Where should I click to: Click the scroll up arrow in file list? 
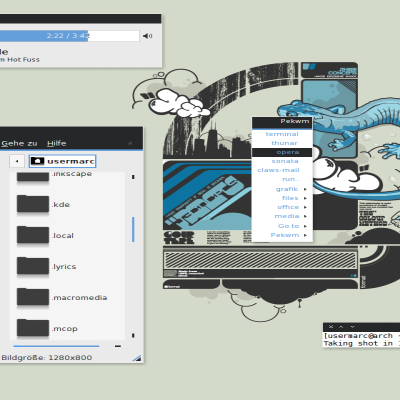pos(133,177)
